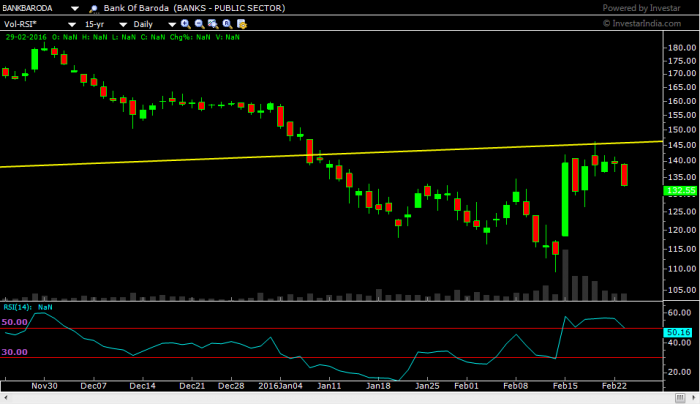Click the tall Feb15 volume bar
The height and width of the screenshot is (404, 700).
pos(565,275)
